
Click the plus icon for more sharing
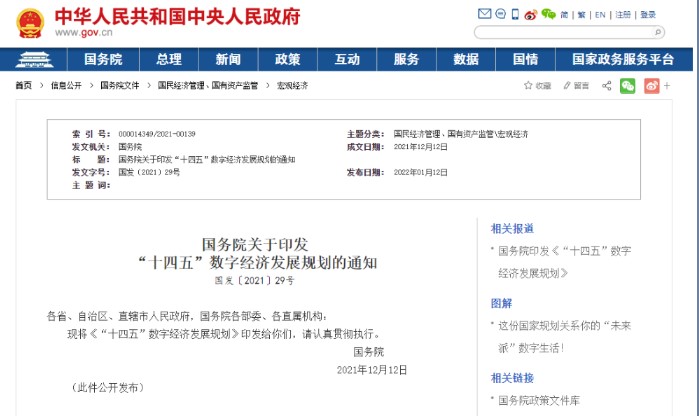[667, 86]
